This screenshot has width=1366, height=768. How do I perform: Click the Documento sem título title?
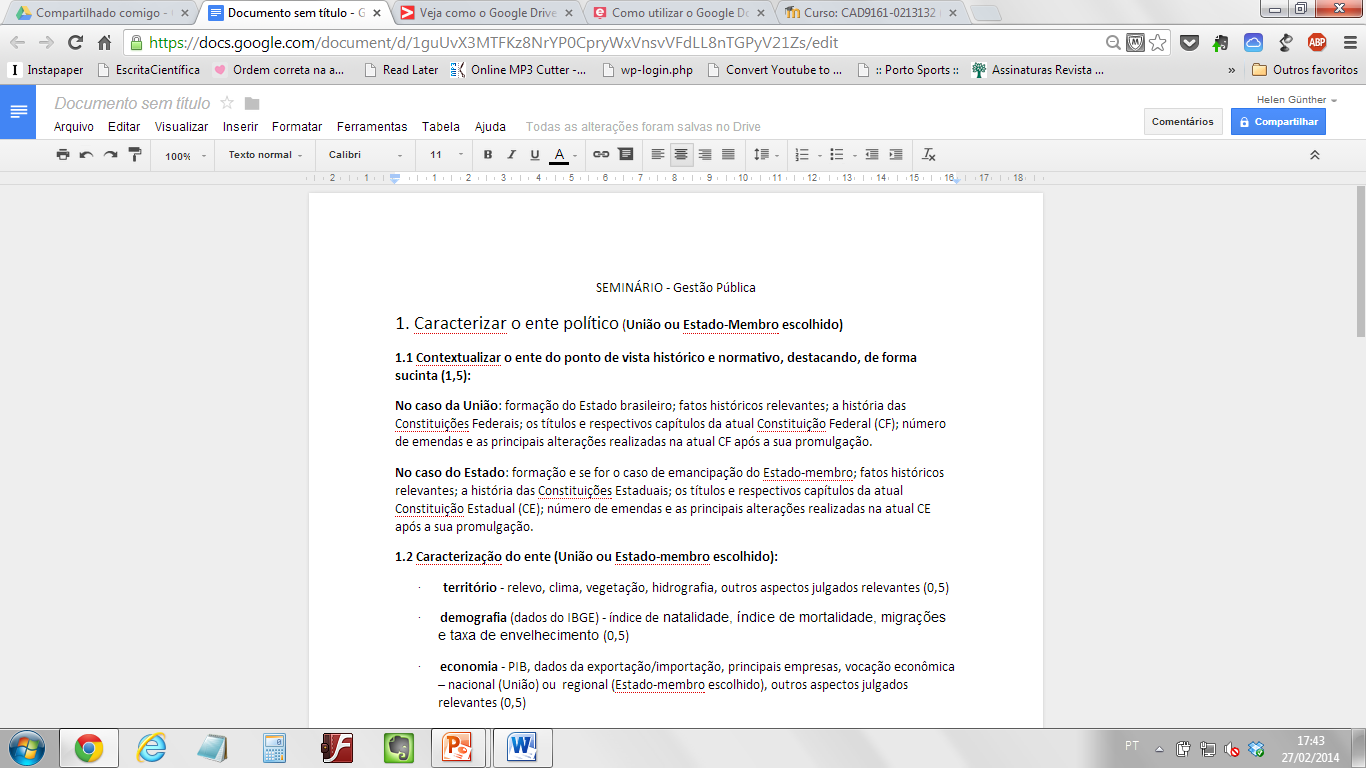132,103
